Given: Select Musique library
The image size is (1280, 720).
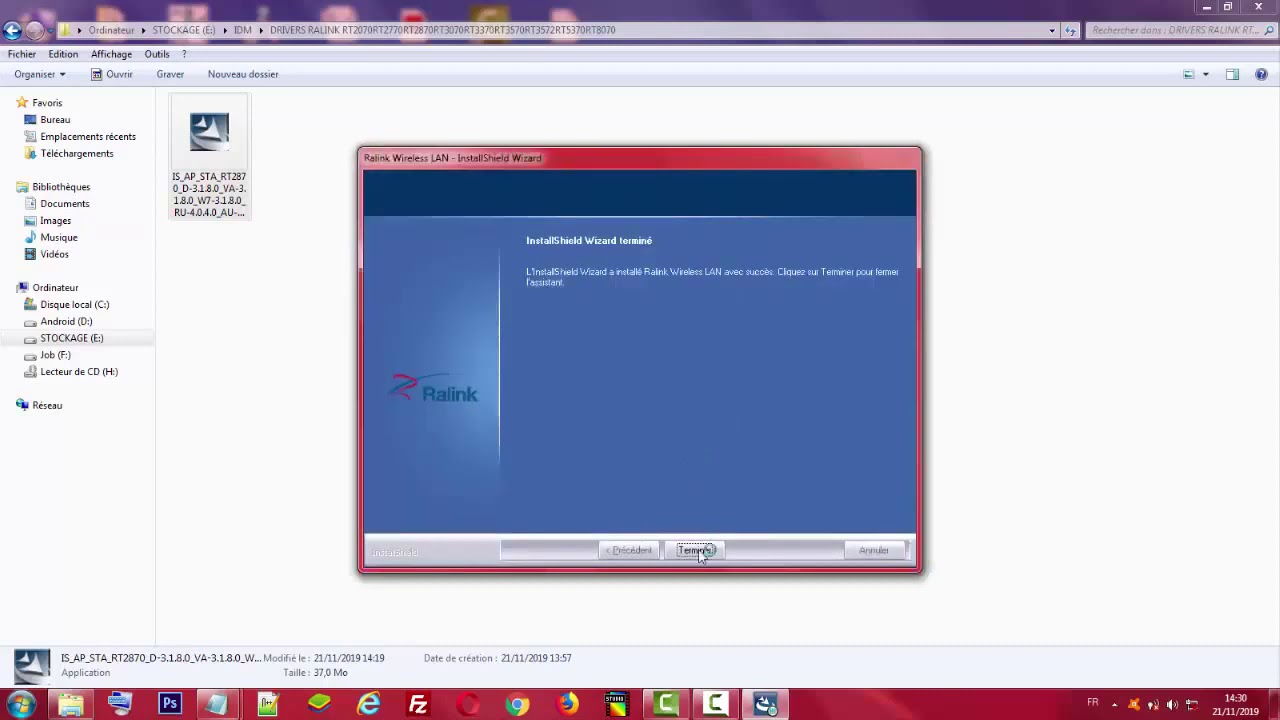Looking at the screenshot, I should click(59, 238).
